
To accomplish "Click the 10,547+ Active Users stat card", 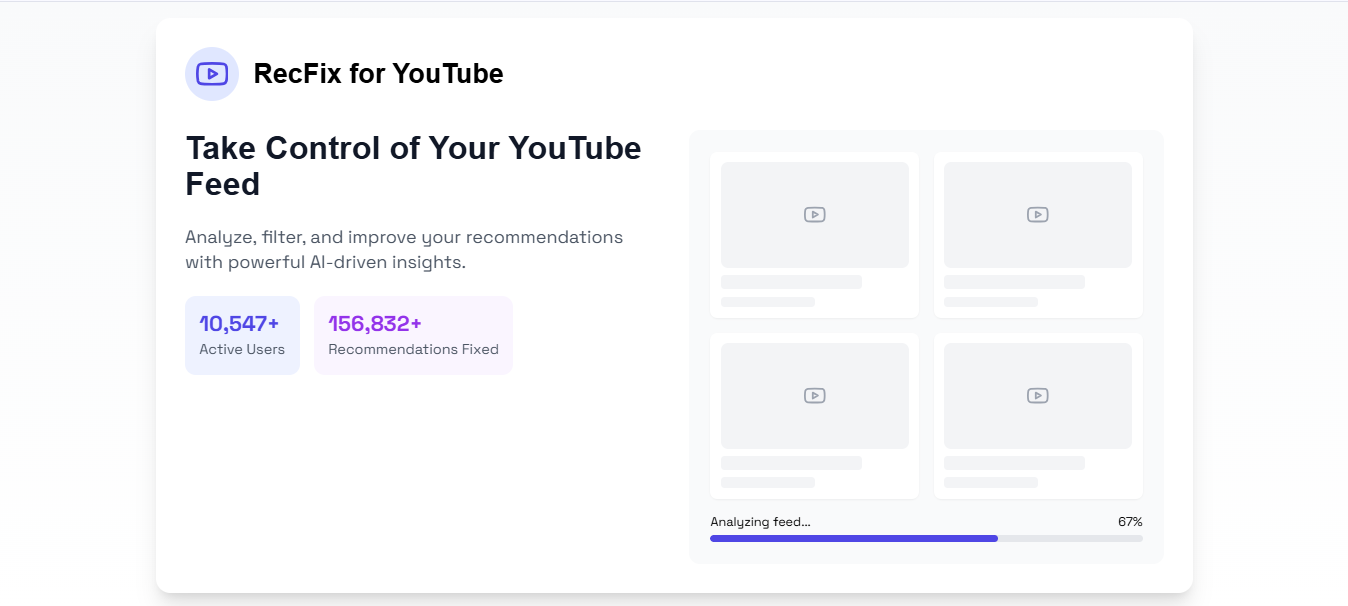I will 242,335.
